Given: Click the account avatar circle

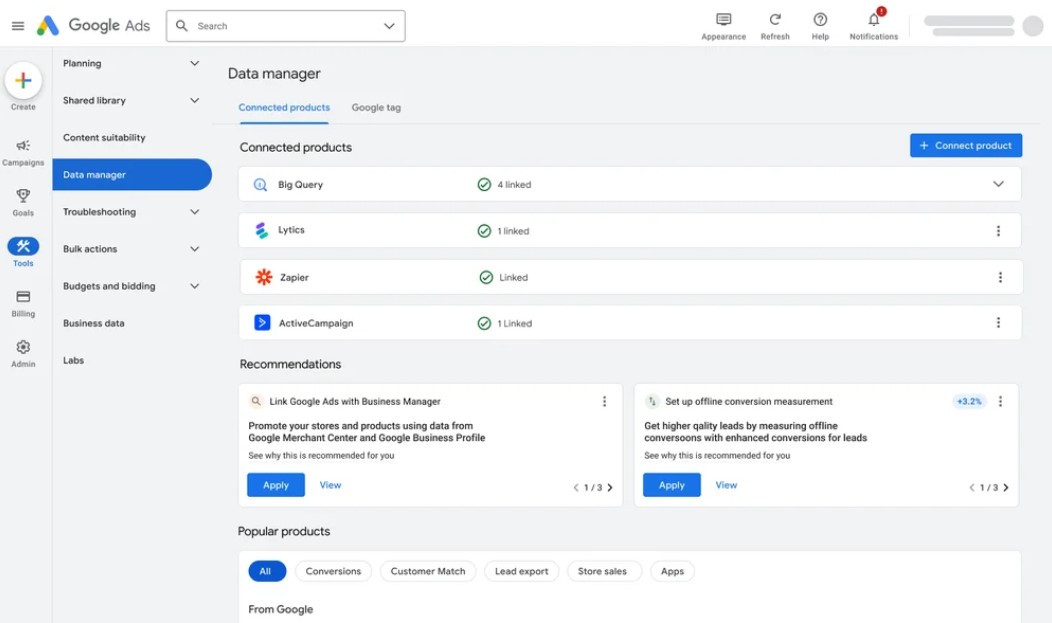Looking at the screenshot, I should click(1033, 25).
